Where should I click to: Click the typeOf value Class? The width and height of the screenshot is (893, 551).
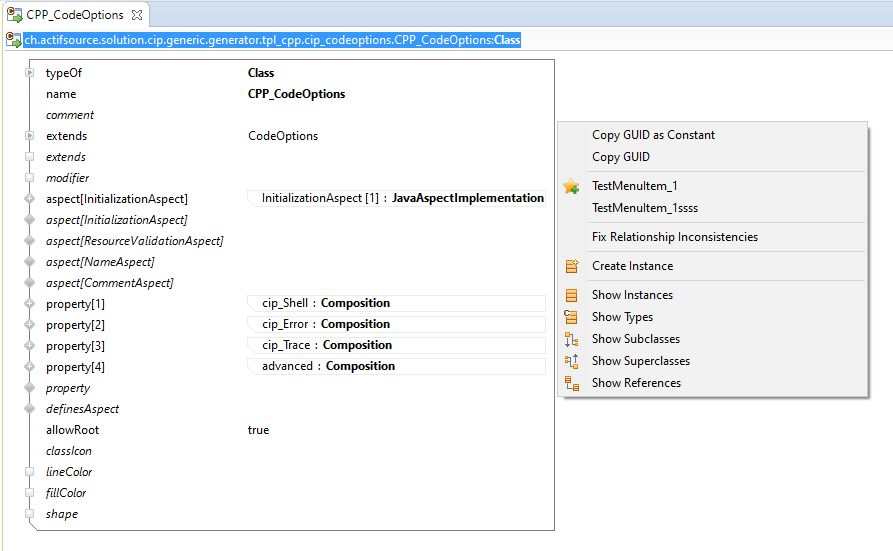[x=261, y=73]
